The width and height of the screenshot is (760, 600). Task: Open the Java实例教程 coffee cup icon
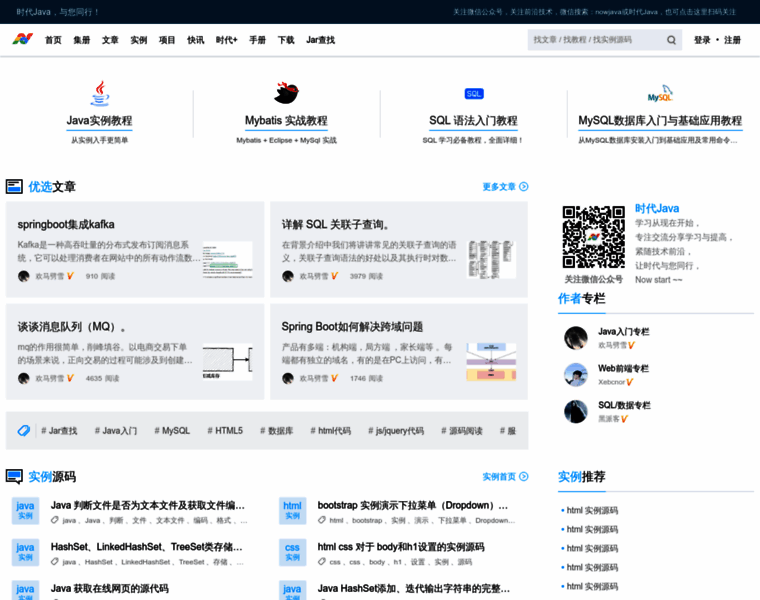tap(100, 93)
